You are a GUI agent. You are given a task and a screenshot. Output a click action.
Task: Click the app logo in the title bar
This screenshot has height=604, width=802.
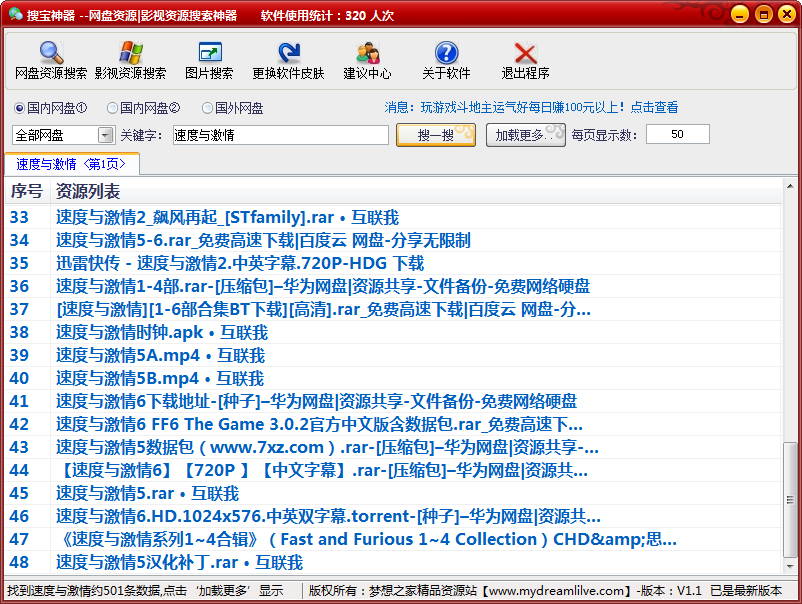coord(15,14)
